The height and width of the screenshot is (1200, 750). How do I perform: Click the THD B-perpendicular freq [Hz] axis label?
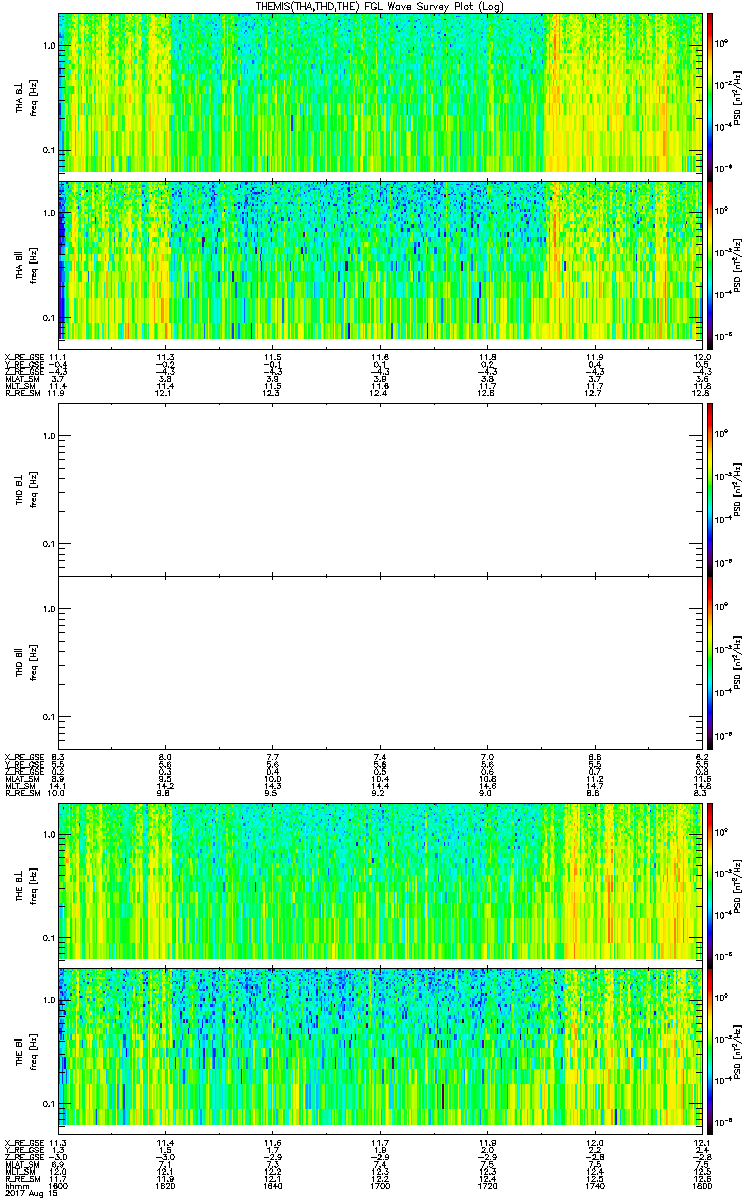[32, 489]
